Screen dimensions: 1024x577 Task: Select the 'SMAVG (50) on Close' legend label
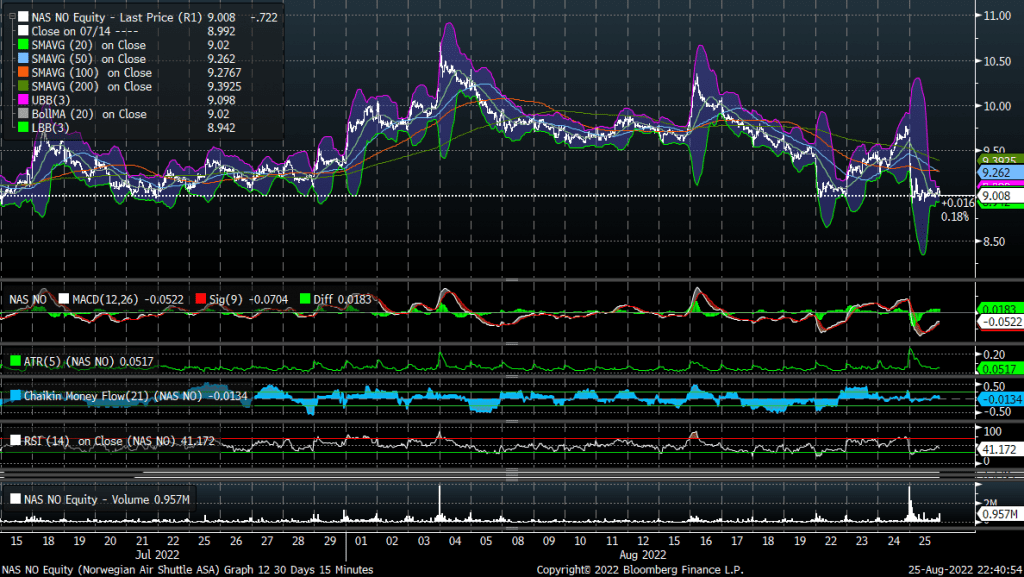[x=89, y=59]
